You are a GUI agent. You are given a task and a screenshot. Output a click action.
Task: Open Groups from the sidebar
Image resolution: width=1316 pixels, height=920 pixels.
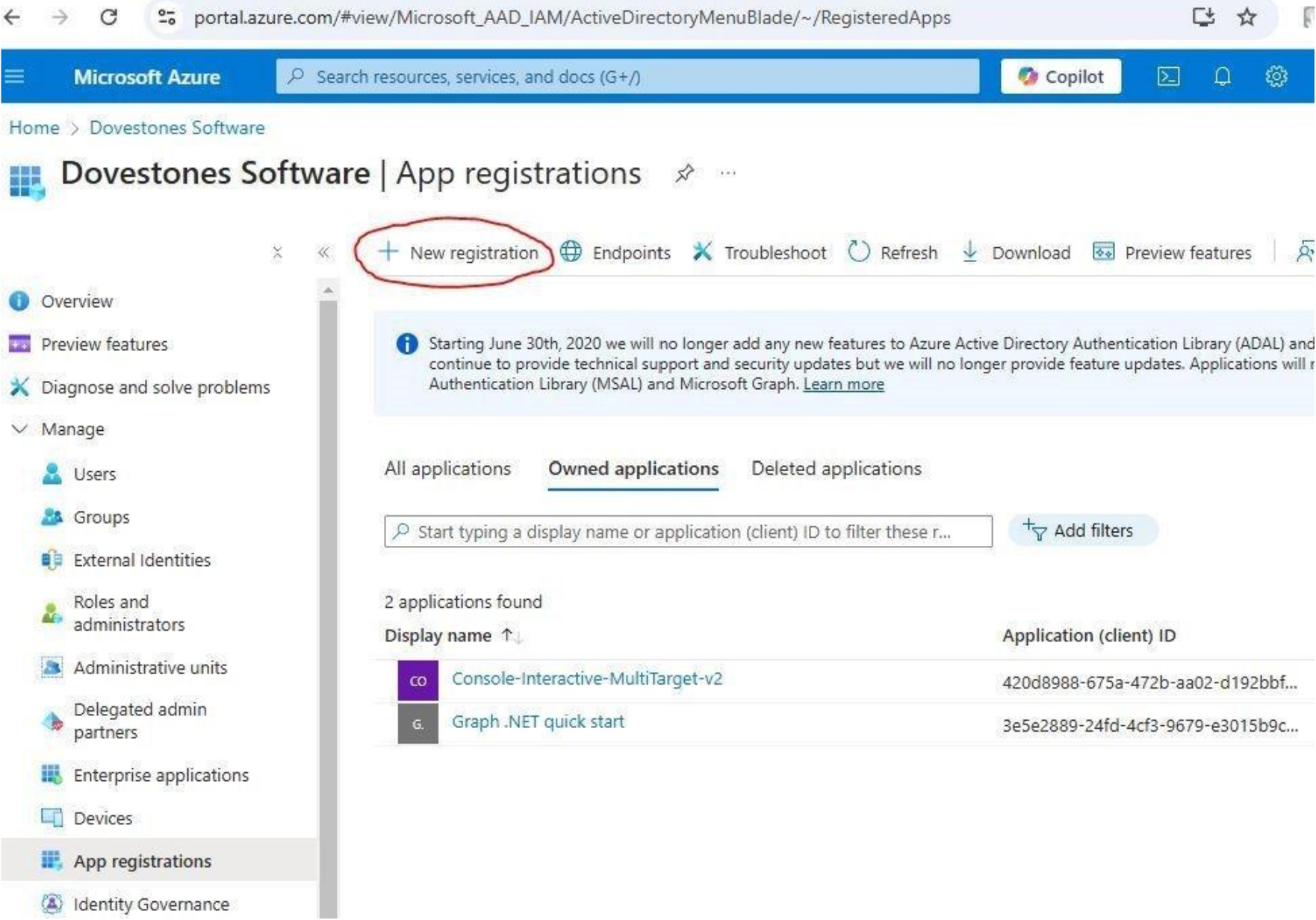pyautogui.click(x=99, y=516)
